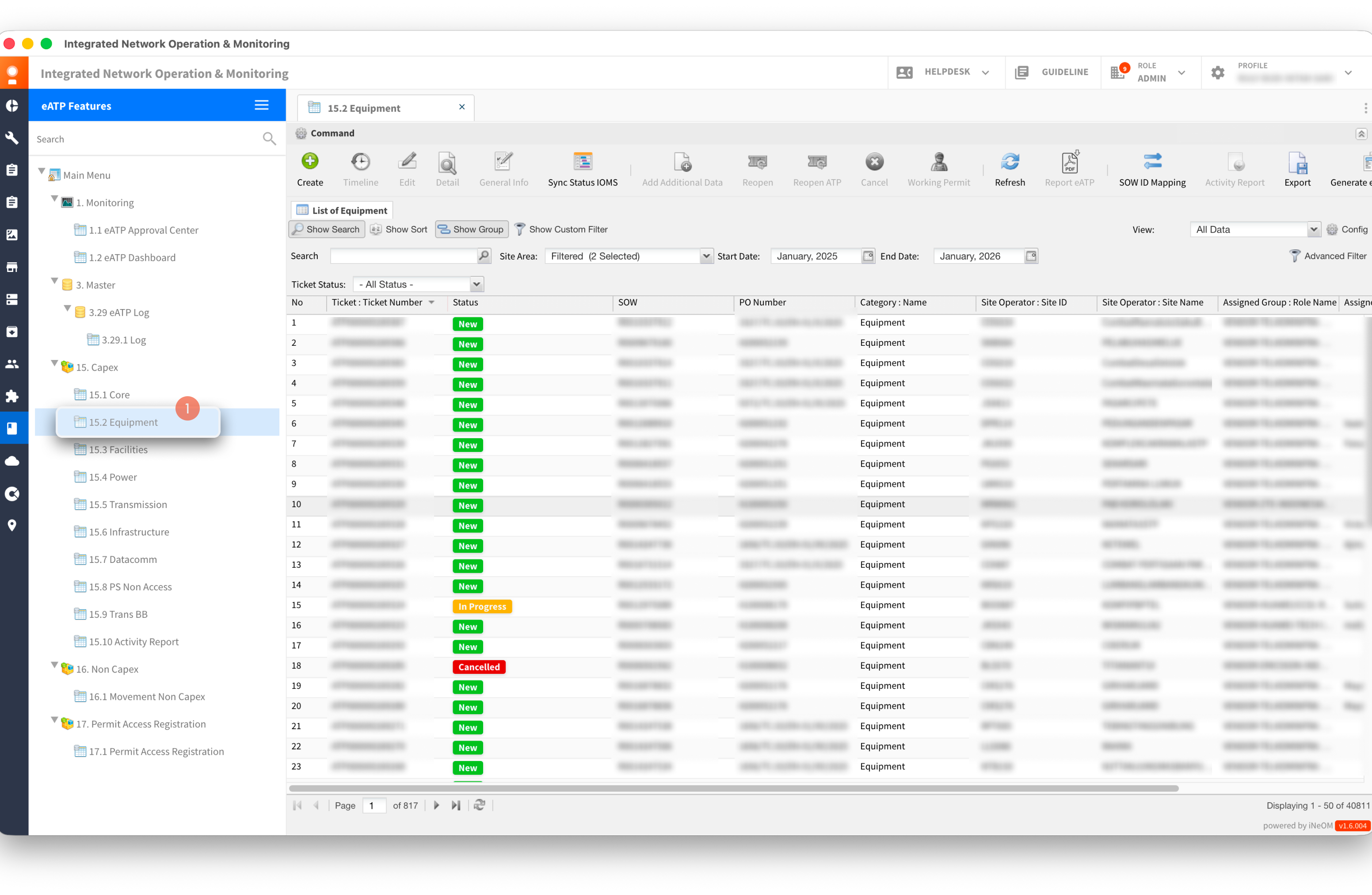Click the pagination reload icon

point(479,805)
